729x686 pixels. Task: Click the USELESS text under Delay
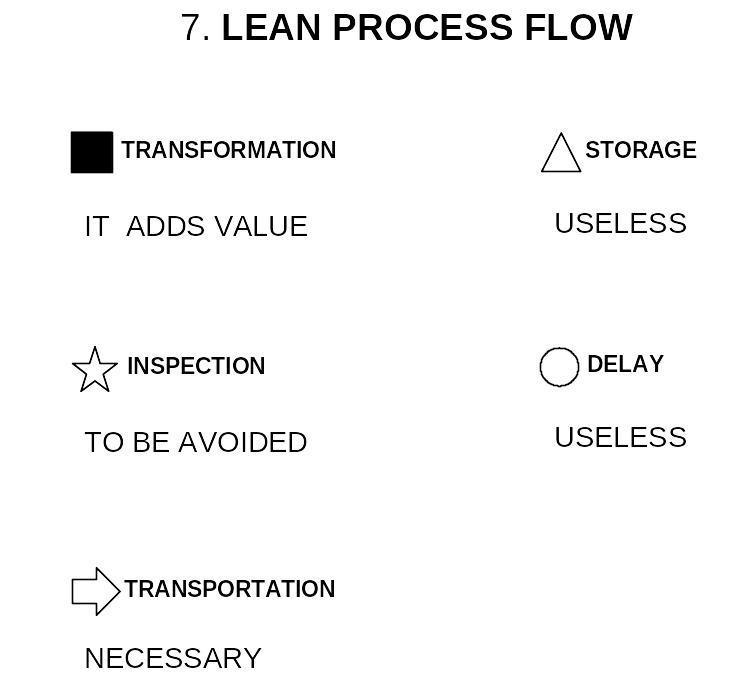click(621, 437)
